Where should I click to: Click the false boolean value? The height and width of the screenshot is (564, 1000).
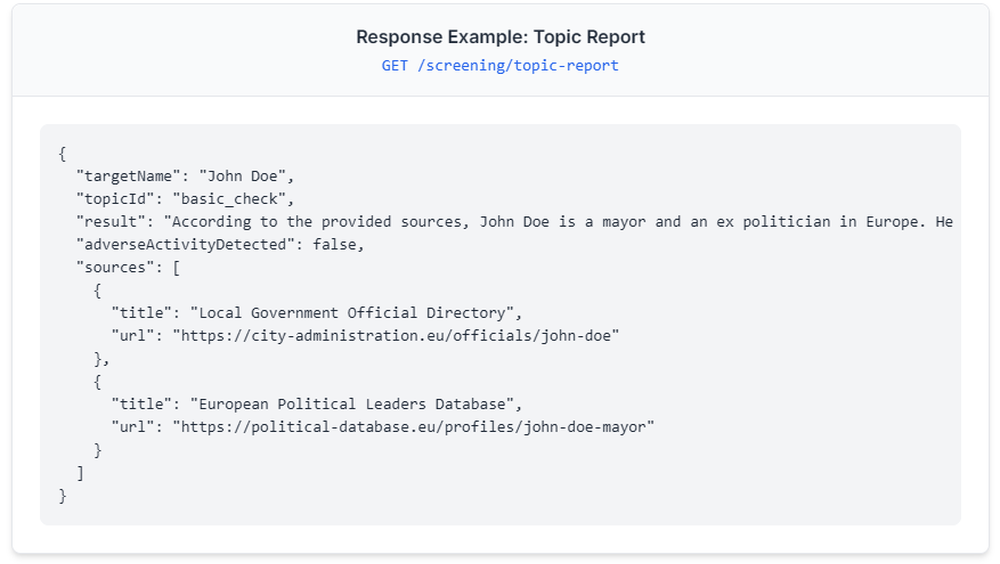point(334,244)
